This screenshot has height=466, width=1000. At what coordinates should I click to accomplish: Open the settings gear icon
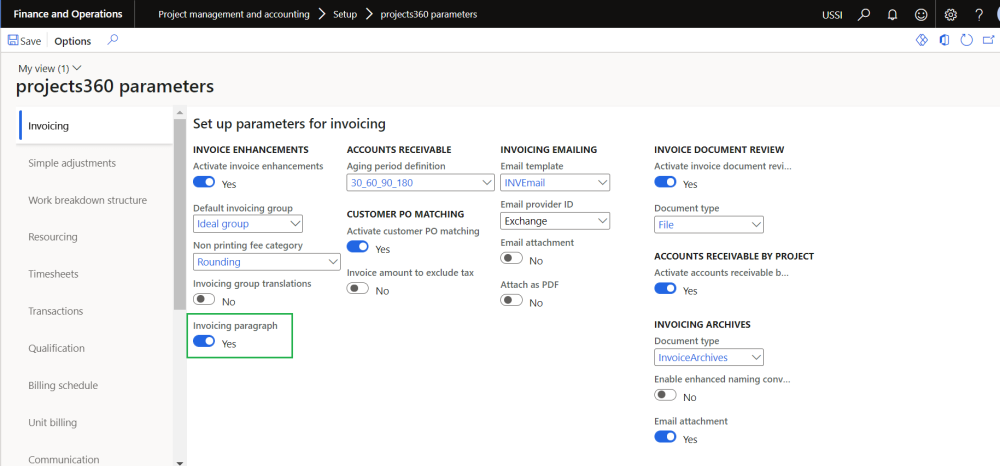pos(951,14)
